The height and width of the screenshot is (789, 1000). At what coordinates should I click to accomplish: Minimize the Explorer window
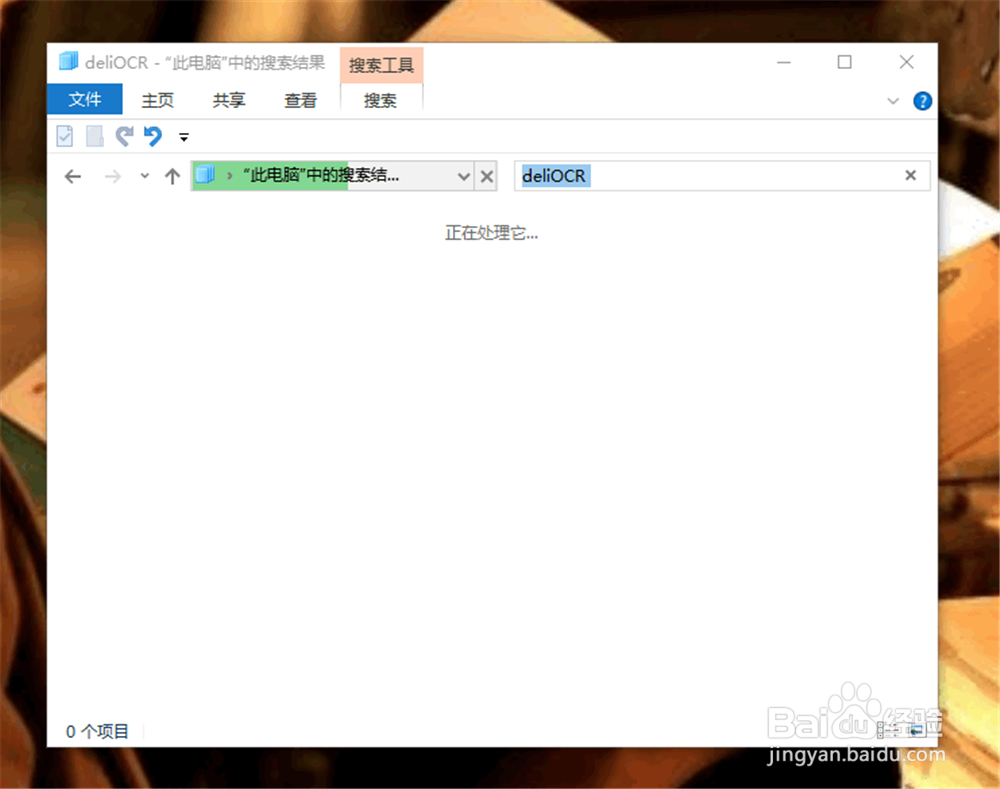784,63
